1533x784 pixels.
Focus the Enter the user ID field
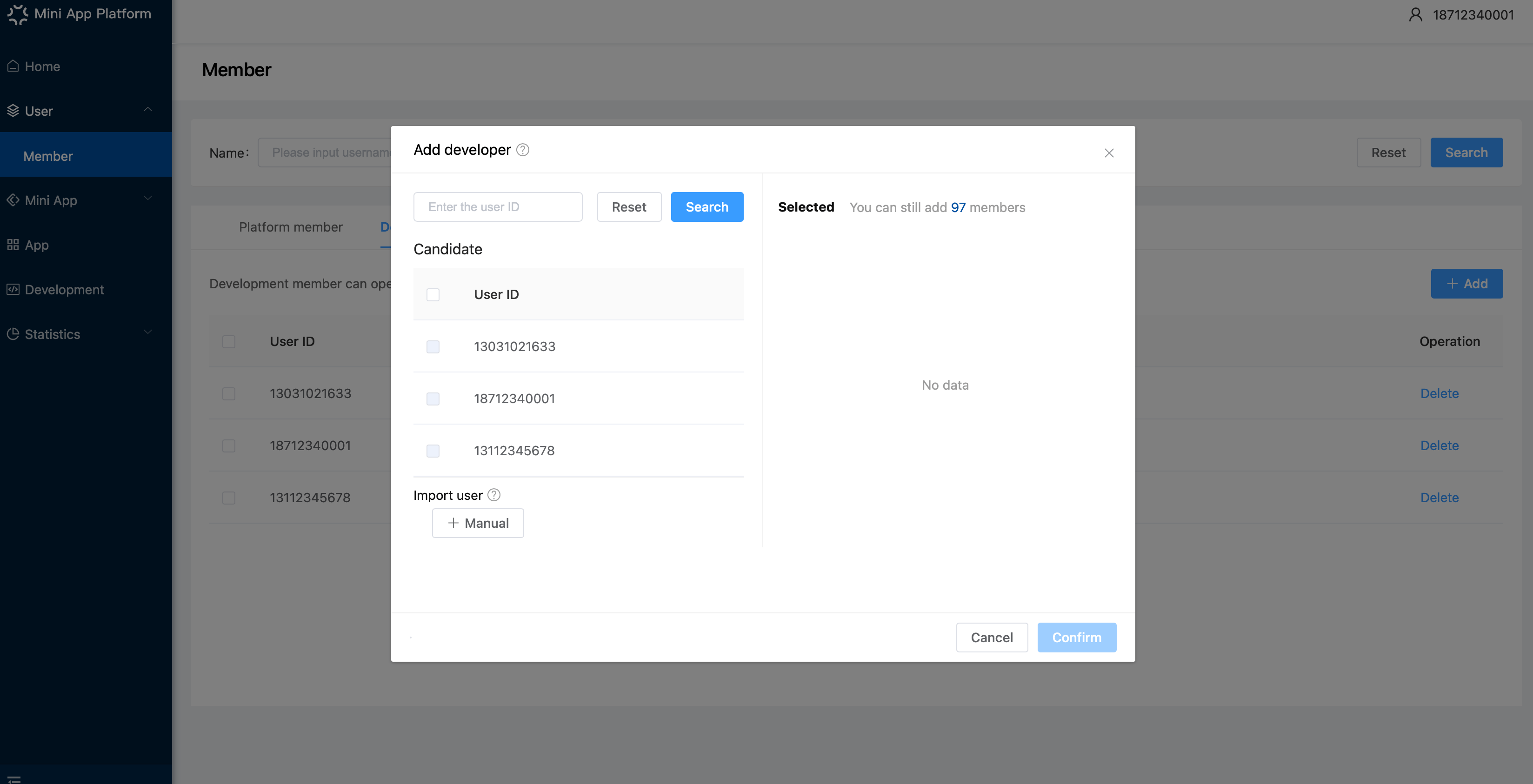coord(498,207)
